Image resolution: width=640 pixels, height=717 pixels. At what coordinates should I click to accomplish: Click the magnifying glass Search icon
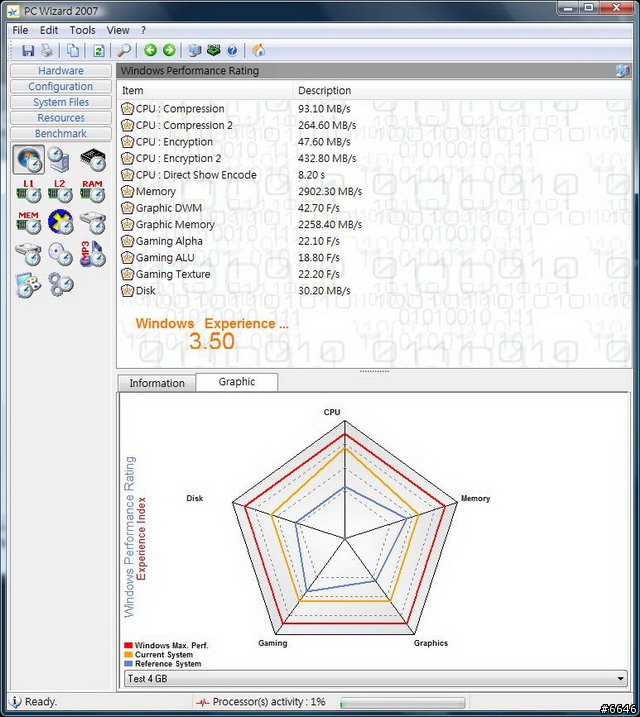coord(124,51)
